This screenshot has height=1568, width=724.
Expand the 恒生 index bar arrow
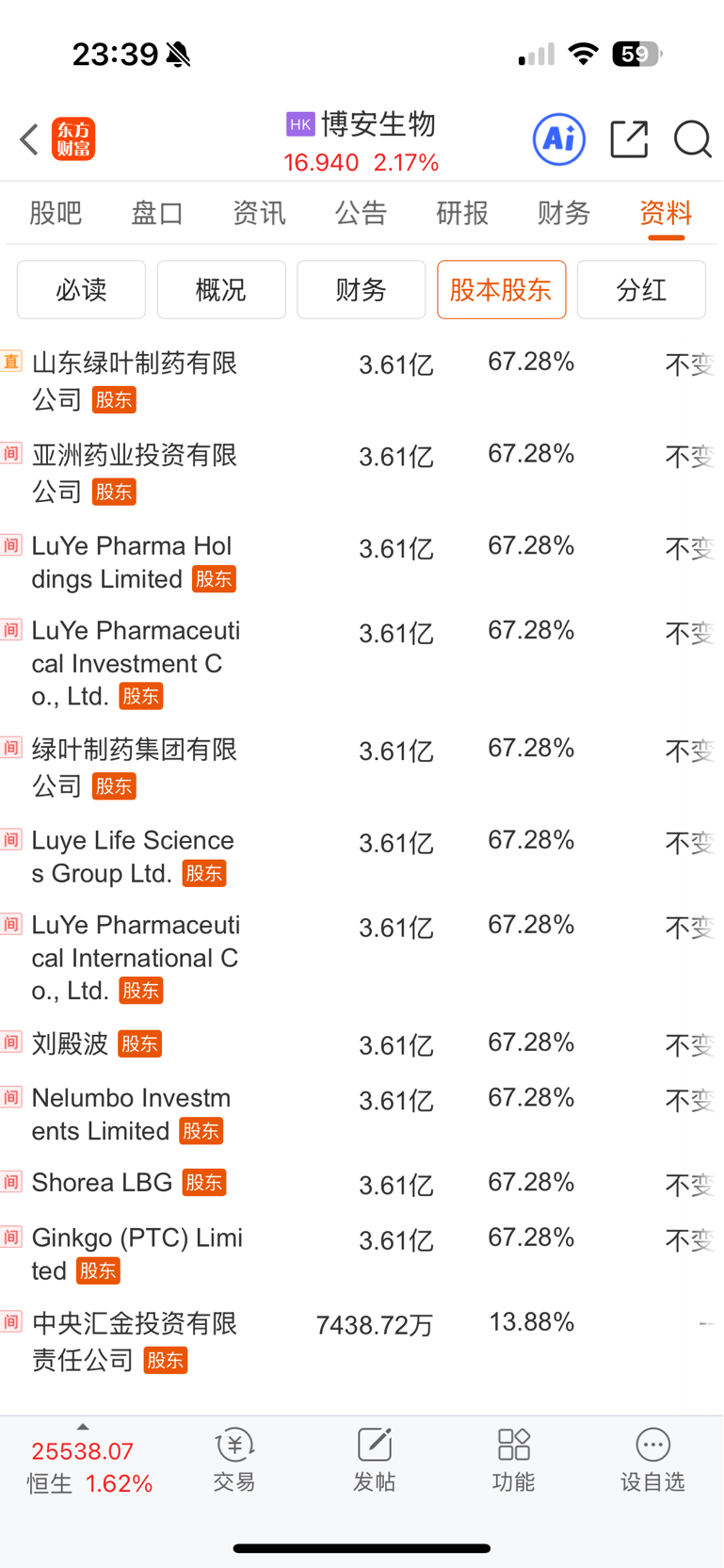pyautogui.click(x=83, y=1427)
